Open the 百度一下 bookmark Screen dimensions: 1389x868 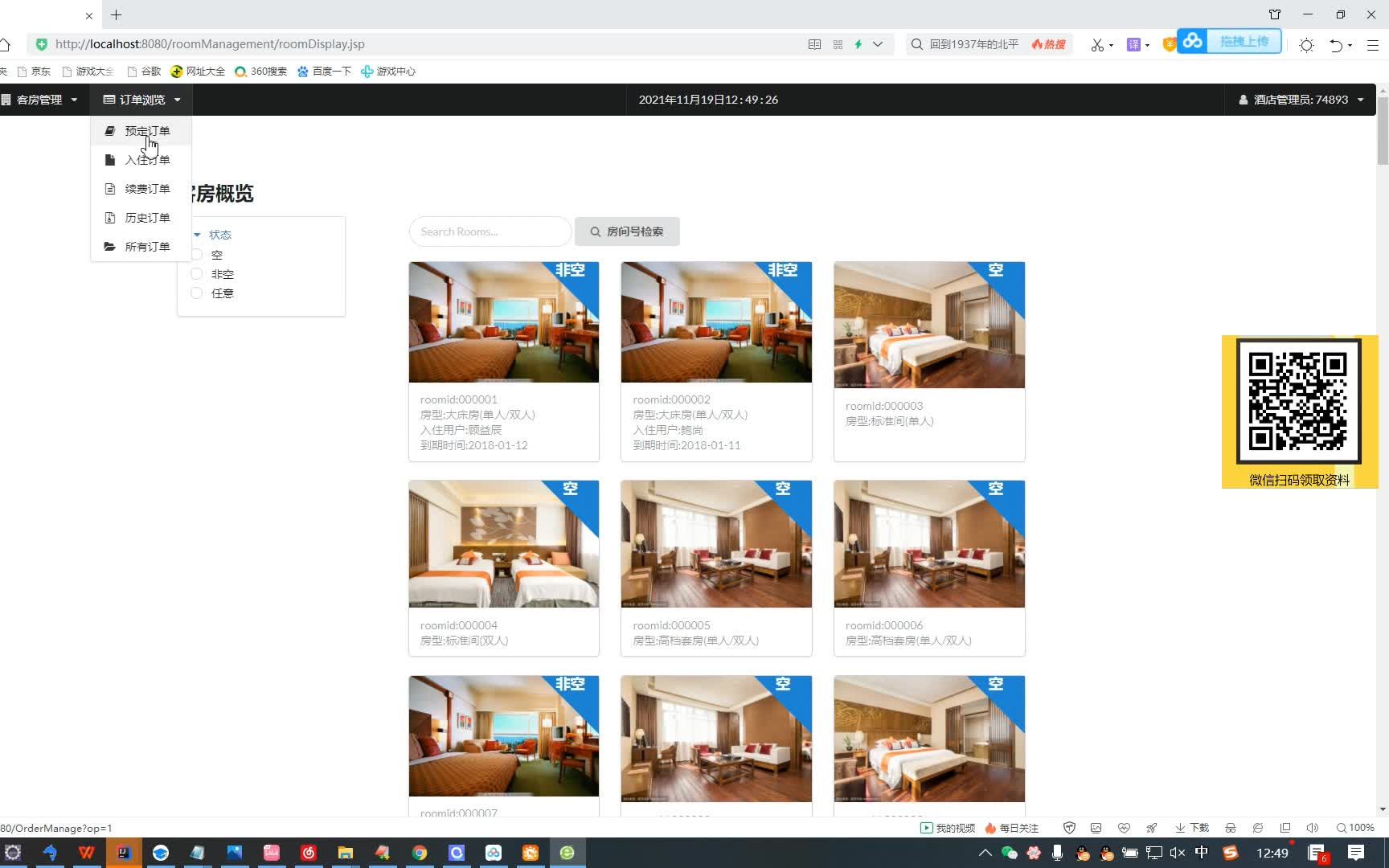(324, 72)
